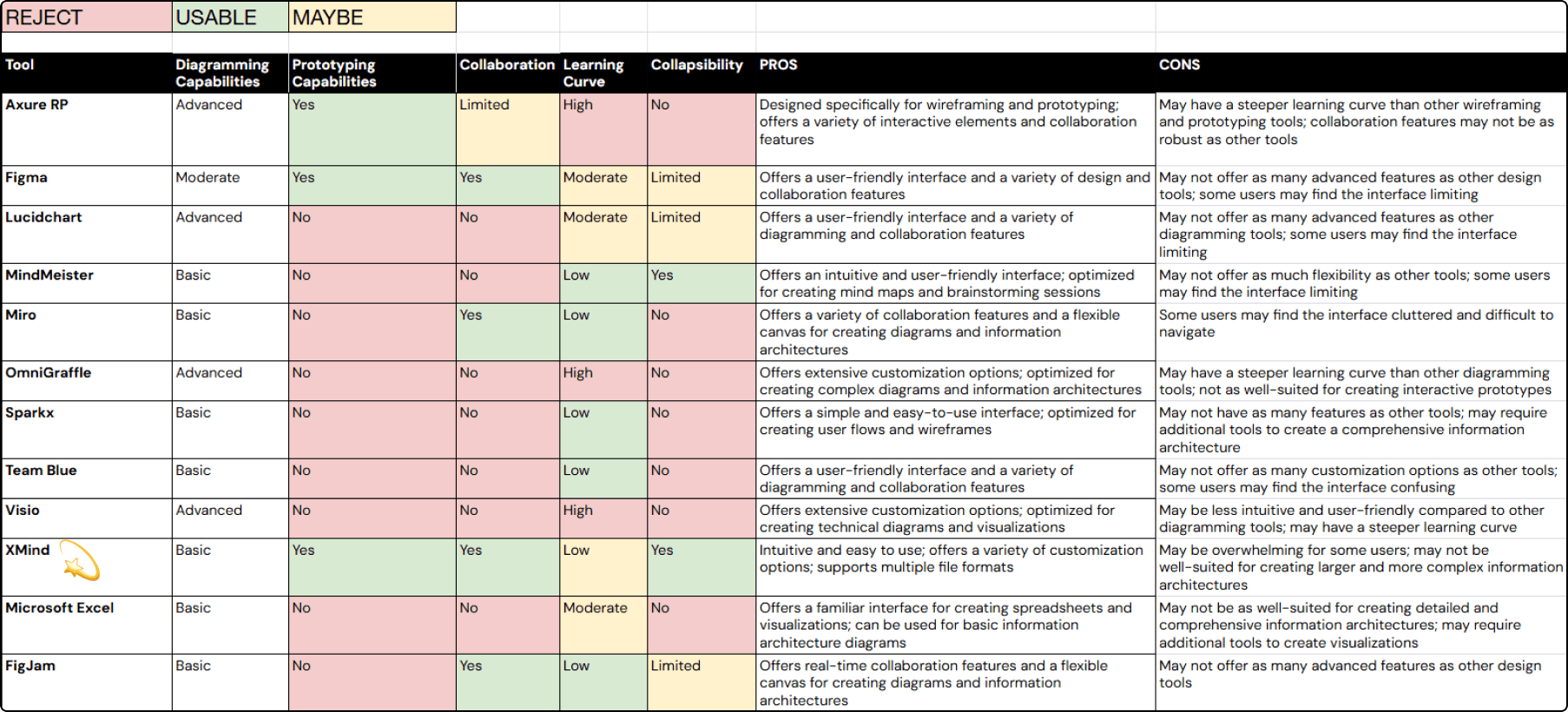Click MindMeister's PROS about mind maps

point(955,283)
